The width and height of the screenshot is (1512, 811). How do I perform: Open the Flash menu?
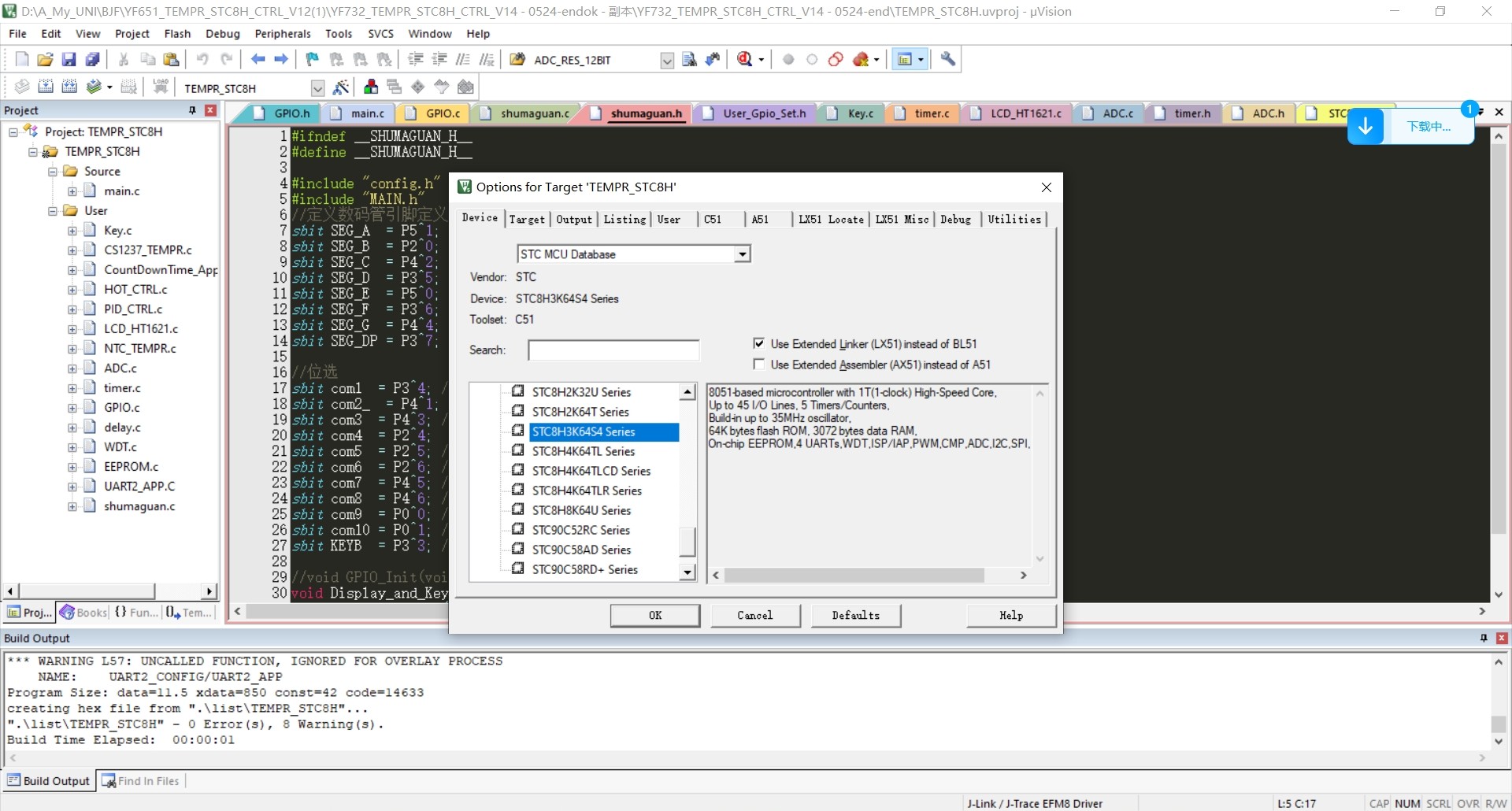[177, 34]
